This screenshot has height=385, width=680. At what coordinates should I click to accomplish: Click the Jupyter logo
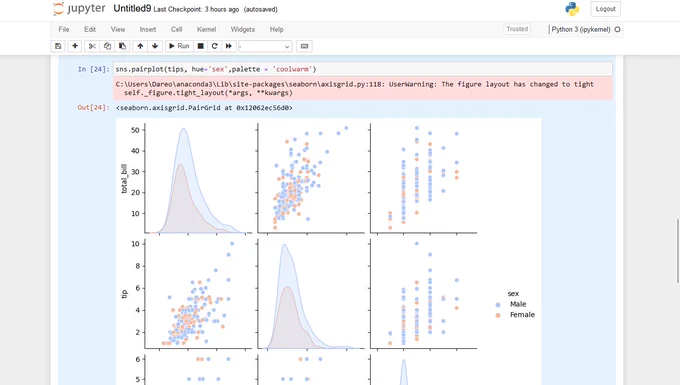click(x=79, y=9)
